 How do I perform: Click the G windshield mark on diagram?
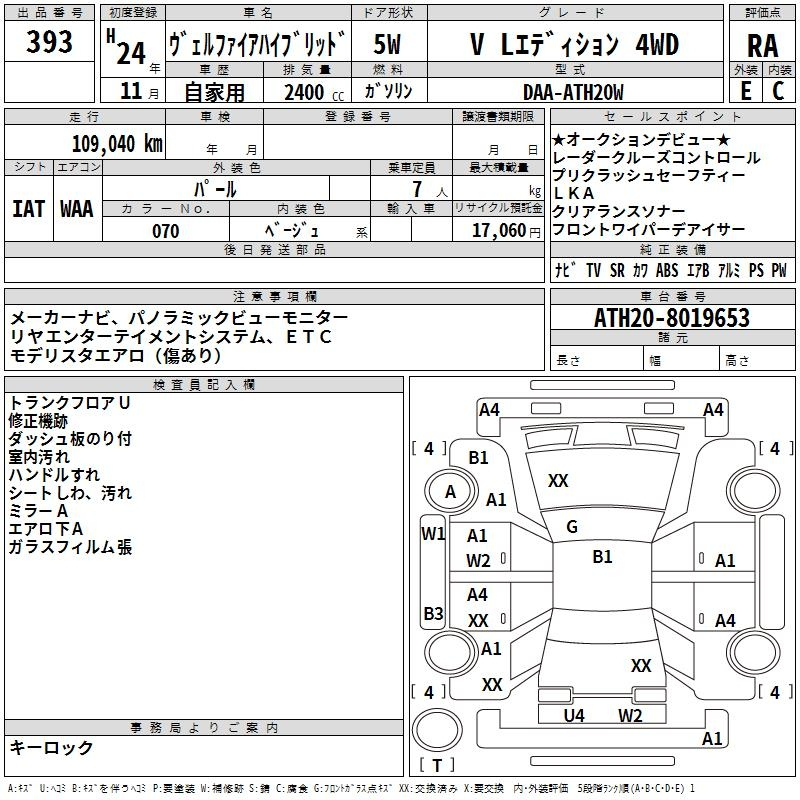[572, 527]
